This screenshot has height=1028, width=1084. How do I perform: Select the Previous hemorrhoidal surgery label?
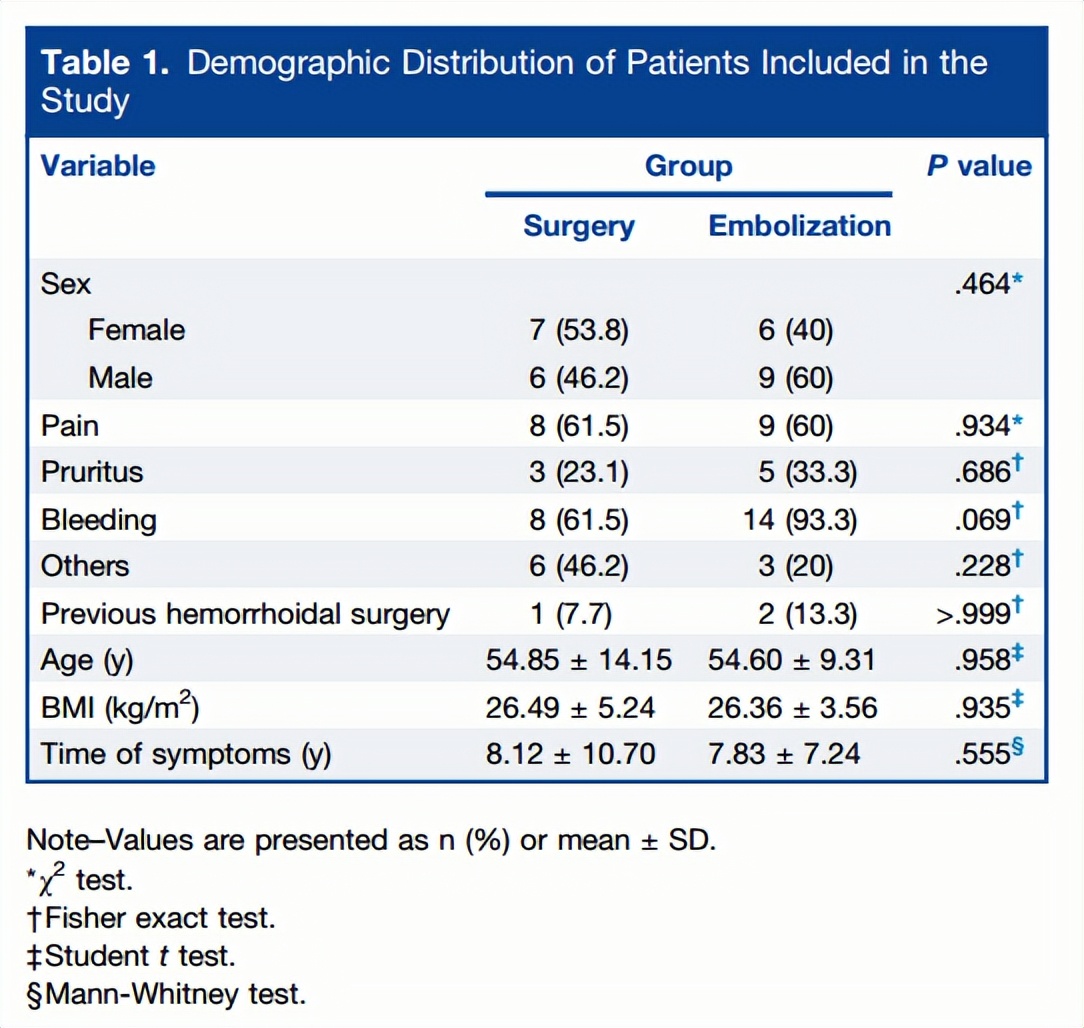tap(245, 614)
